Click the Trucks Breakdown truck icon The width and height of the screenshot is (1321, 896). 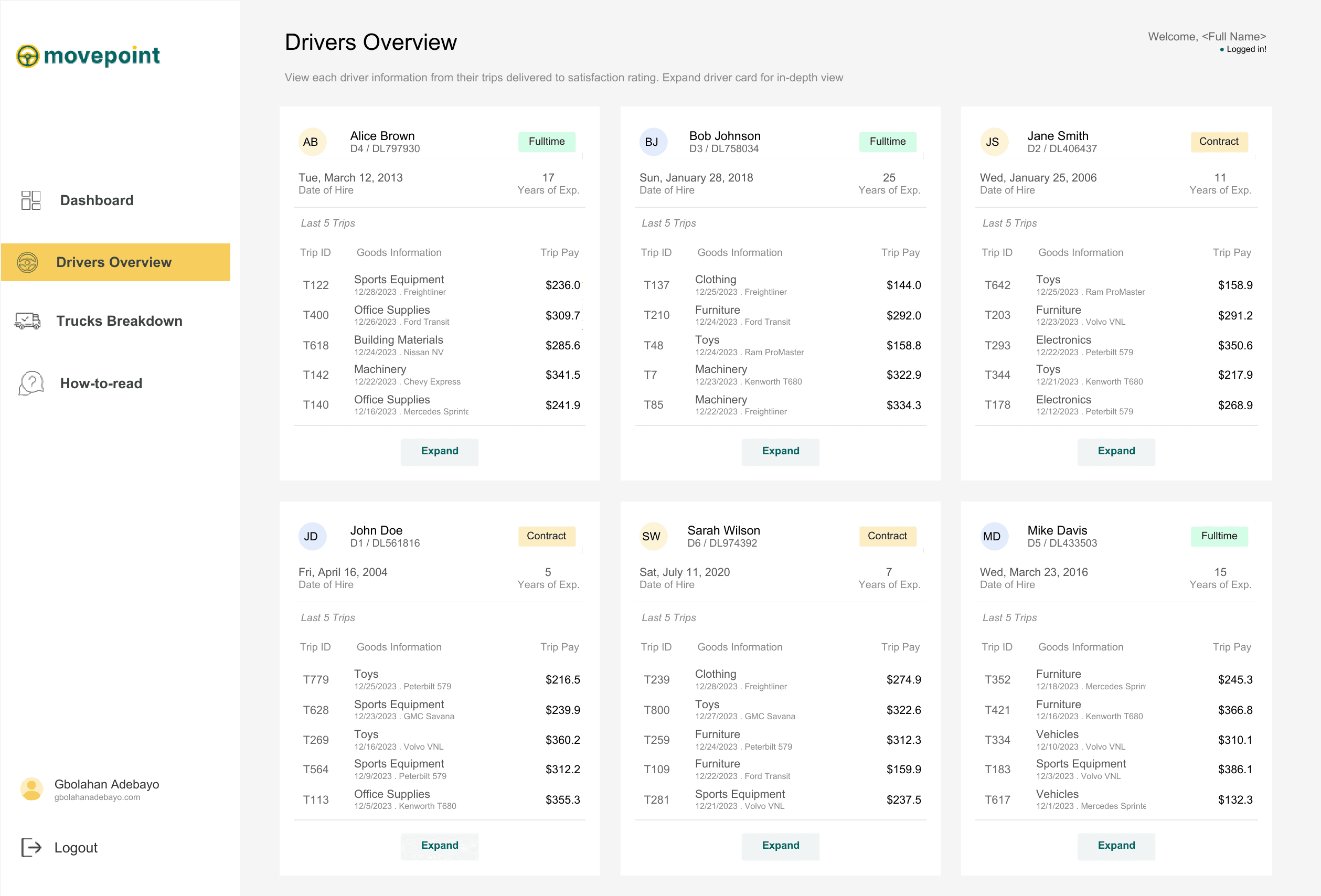tap(27, 321)
